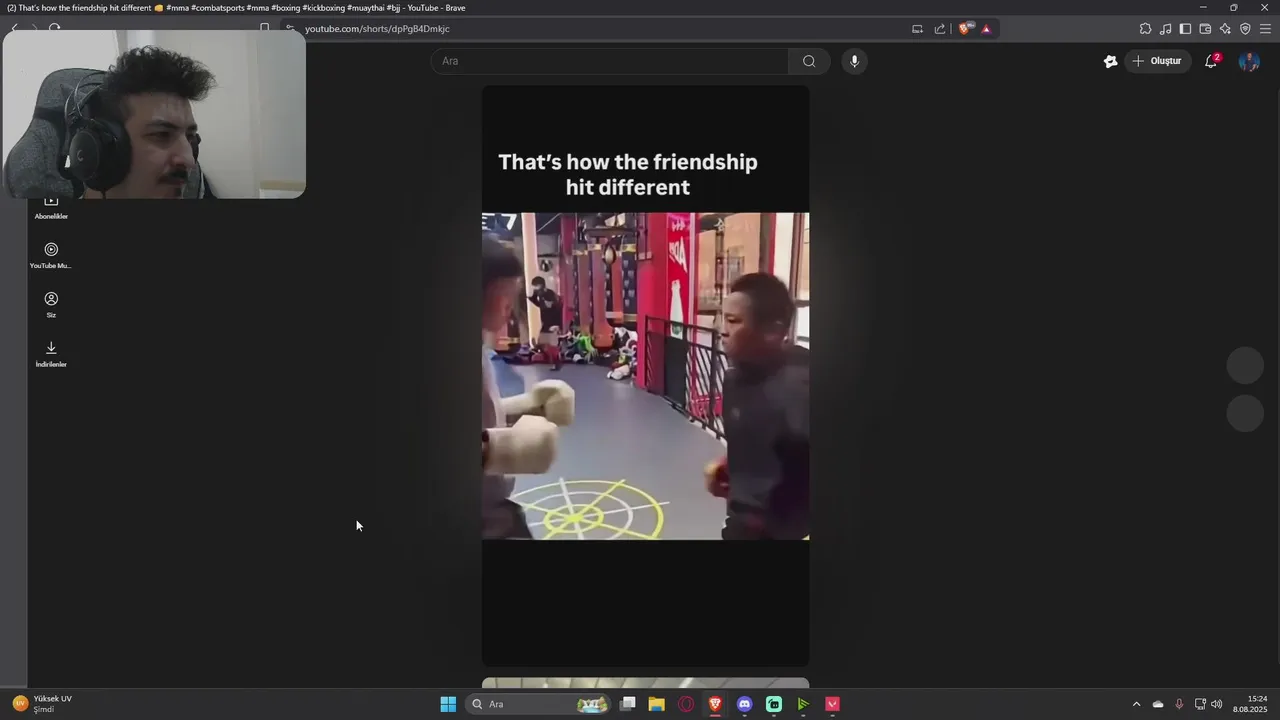The height and width of the screenshot is (720, 1280).
Task: Open Discord from the taskbar
Action: [x=744, y=704]
